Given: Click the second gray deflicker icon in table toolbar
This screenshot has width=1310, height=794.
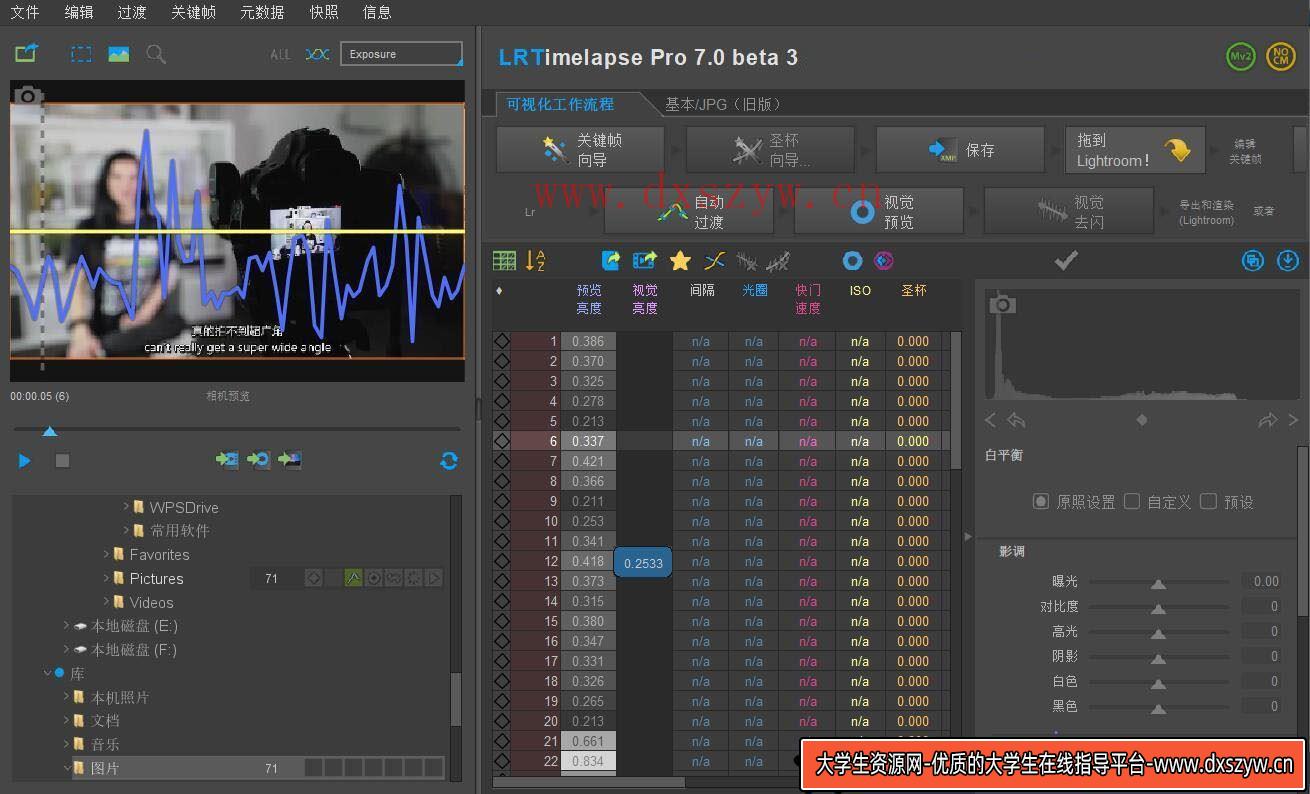Looking at the screenshot, I should (778, 262).
